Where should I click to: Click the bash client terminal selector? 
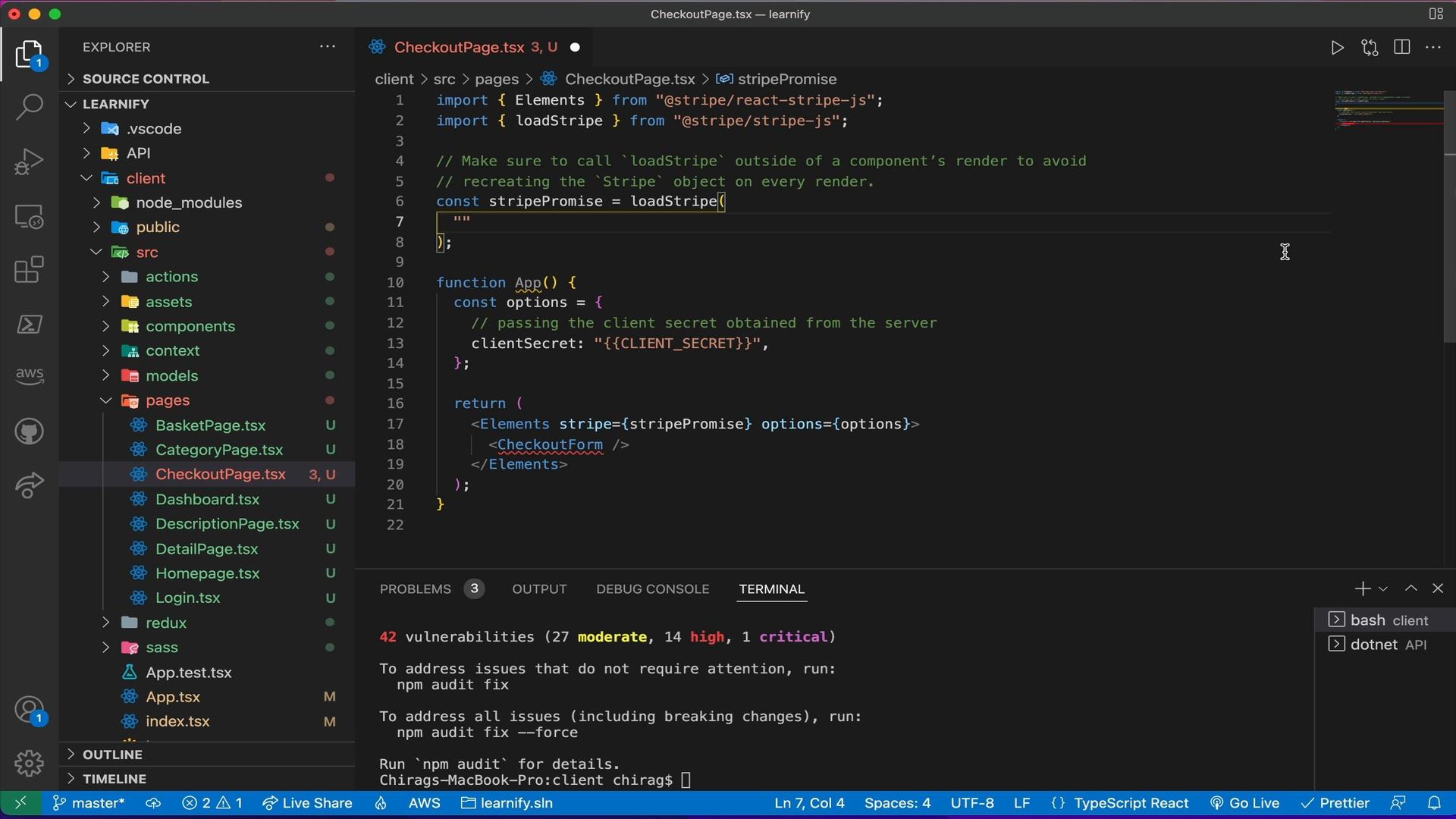tap(1388, 619)
